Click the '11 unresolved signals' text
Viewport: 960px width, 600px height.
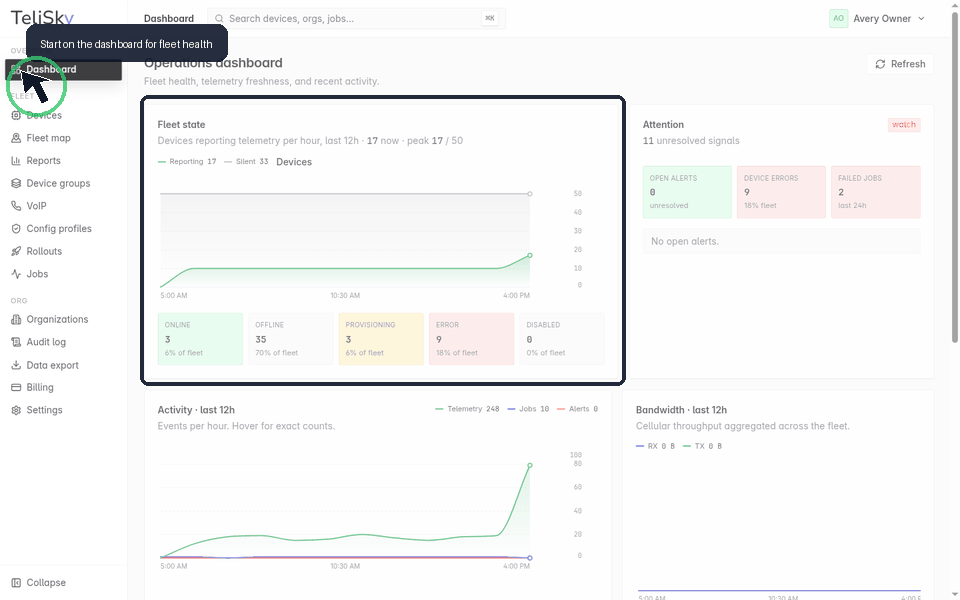click(x=691, y=141)
